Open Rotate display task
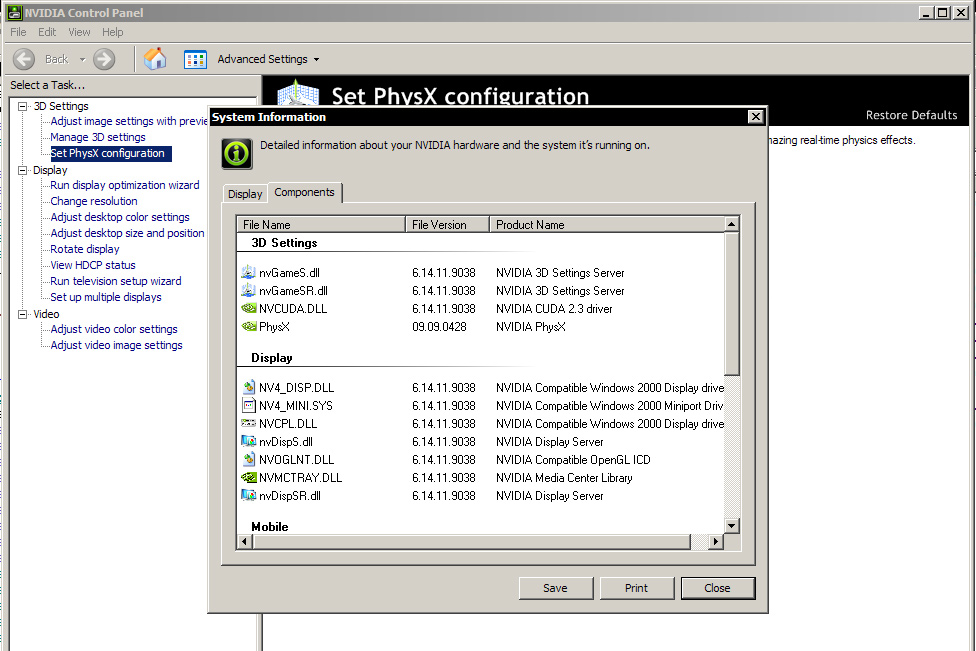Viewport: 976px width, 651px height. pyautogui.click(x=85, y=249)
